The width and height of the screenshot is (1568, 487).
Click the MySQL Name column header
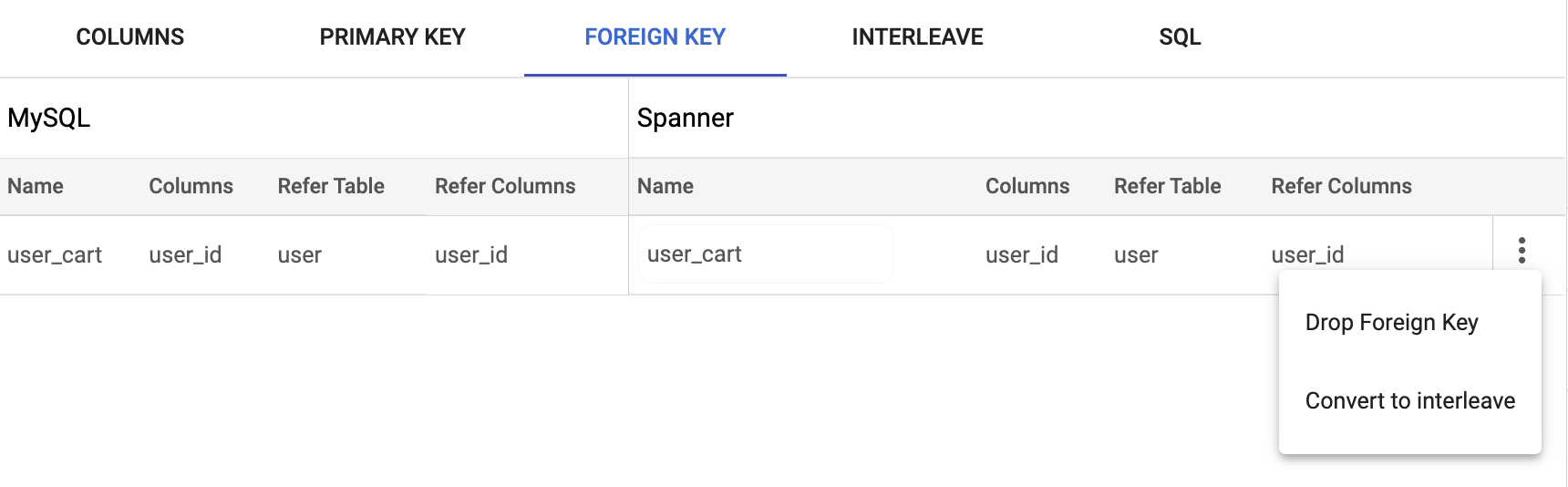(36, 186)
